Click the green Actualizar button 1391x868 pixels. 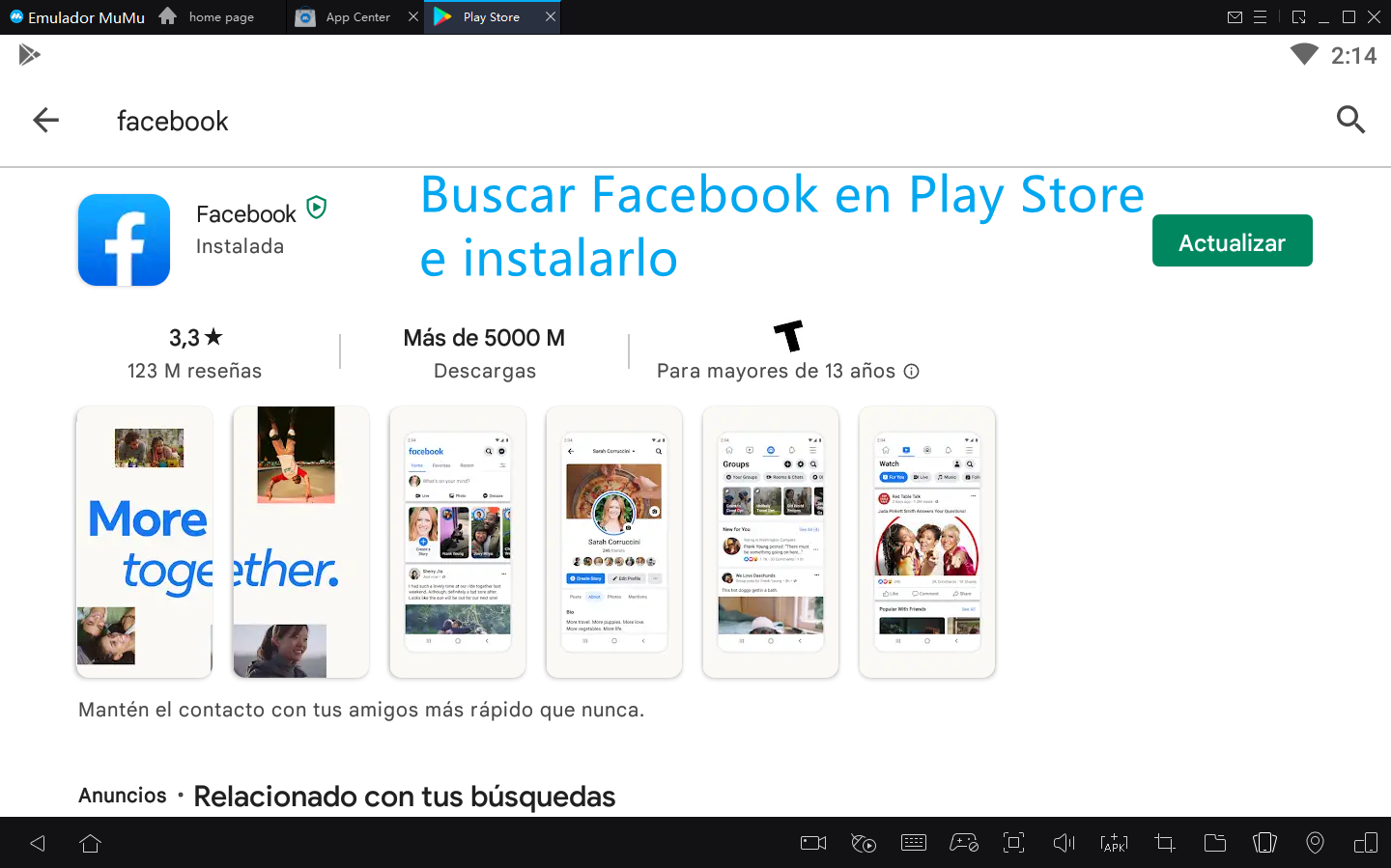pos(1232,241)
